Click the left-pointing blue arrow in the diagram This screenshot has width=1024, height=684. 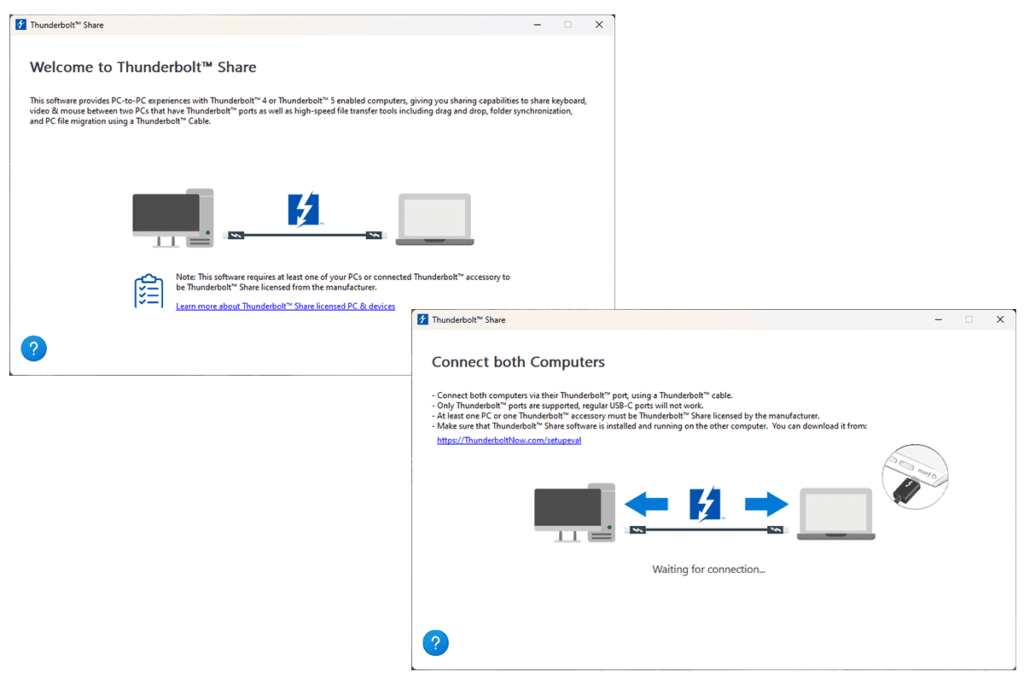coord(646,504)
